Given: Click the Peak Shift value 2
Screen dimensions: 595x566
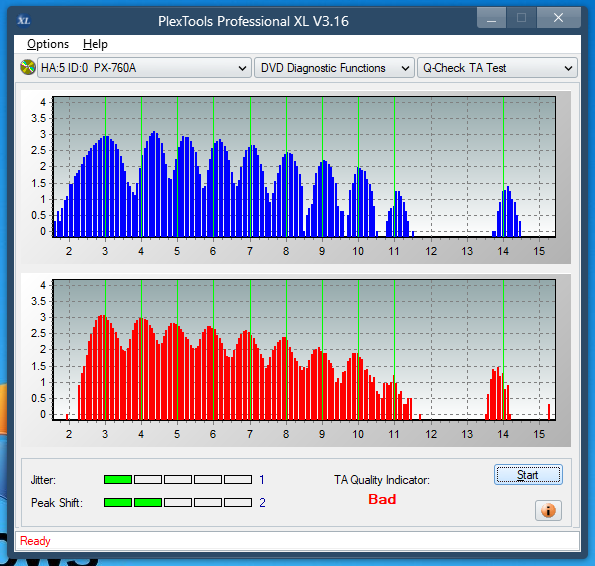Looking at the screenshot, I should tap(262, 503).
